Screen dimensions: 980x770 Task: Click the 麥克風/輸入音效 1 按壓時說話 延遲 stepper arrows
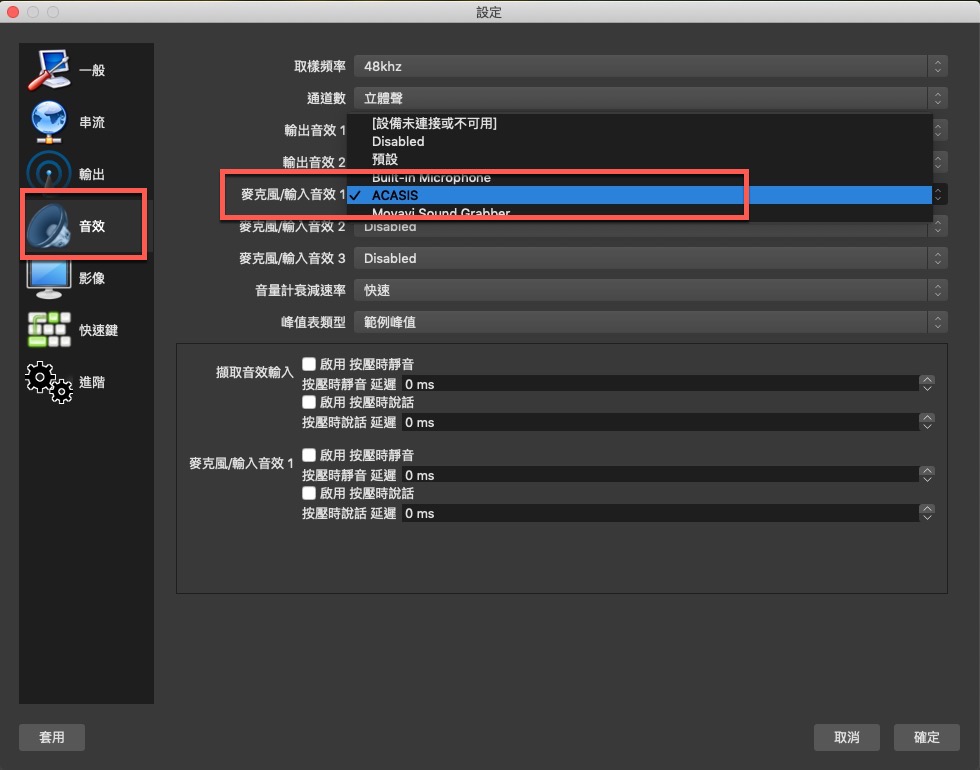tap(928, 513)
